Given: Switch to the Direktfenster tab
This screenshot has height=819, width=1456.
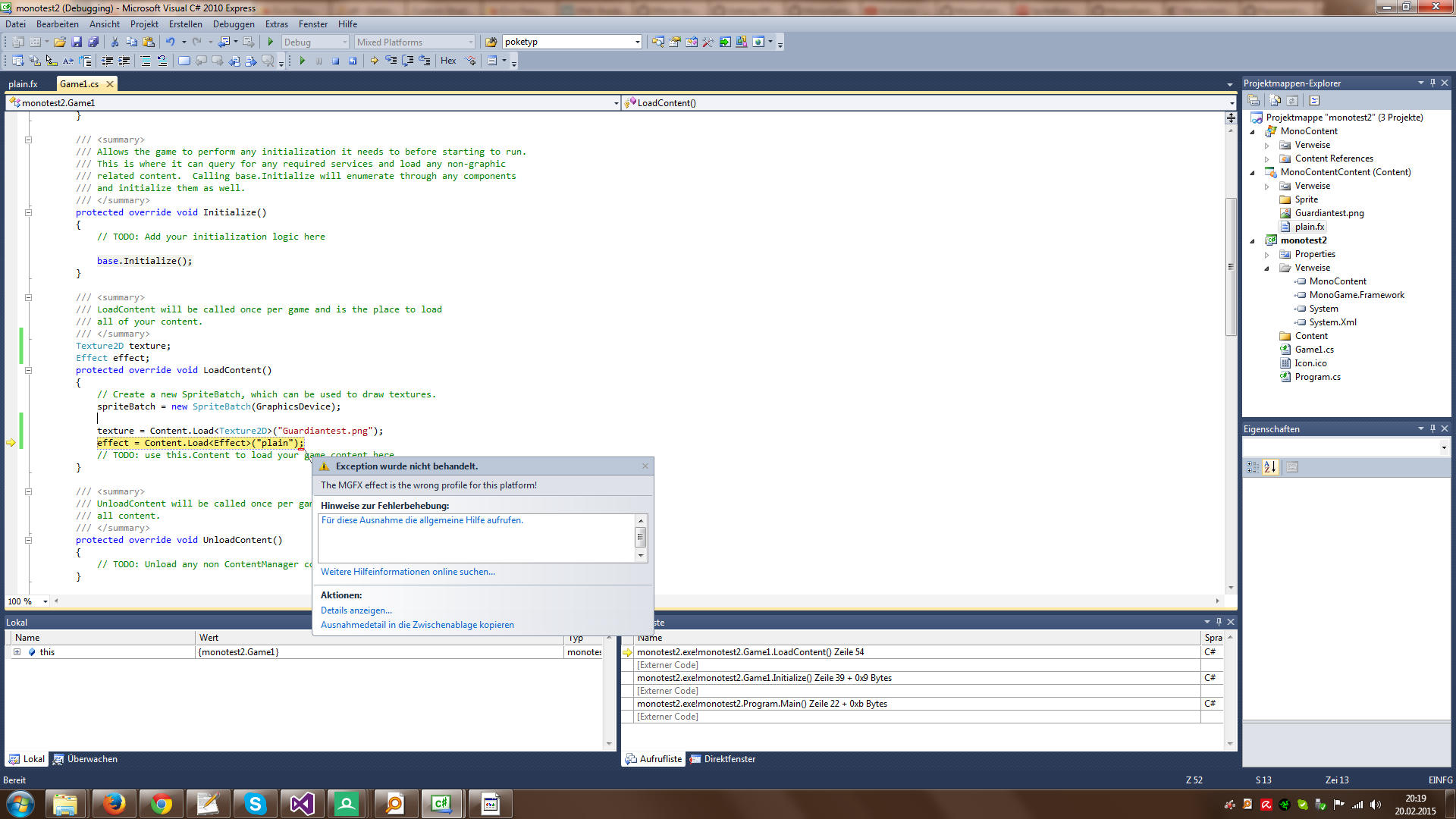Looking at the screenshot, I should [x=723, y=759].
